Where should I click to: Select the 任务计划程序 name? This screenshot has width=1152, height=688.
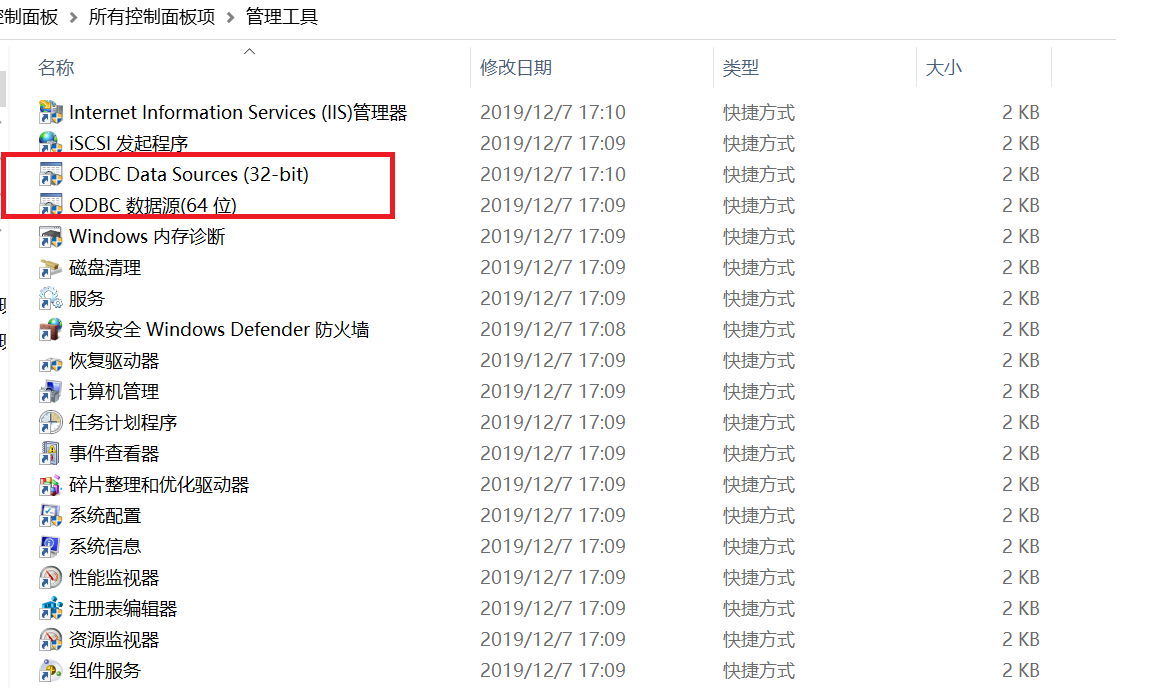(x=123, y=423)
